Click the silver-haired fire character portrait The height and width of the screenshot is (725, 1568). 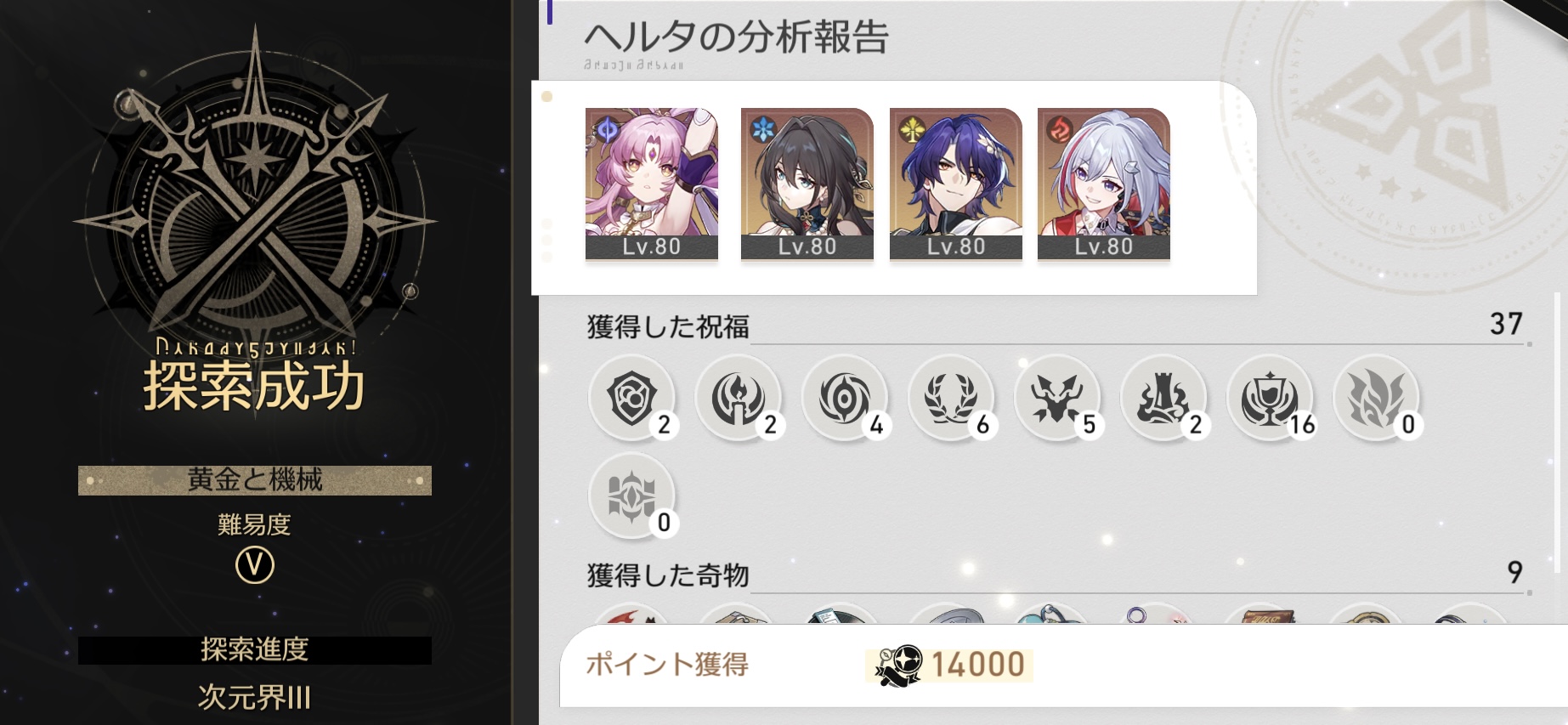[1104, 184]
